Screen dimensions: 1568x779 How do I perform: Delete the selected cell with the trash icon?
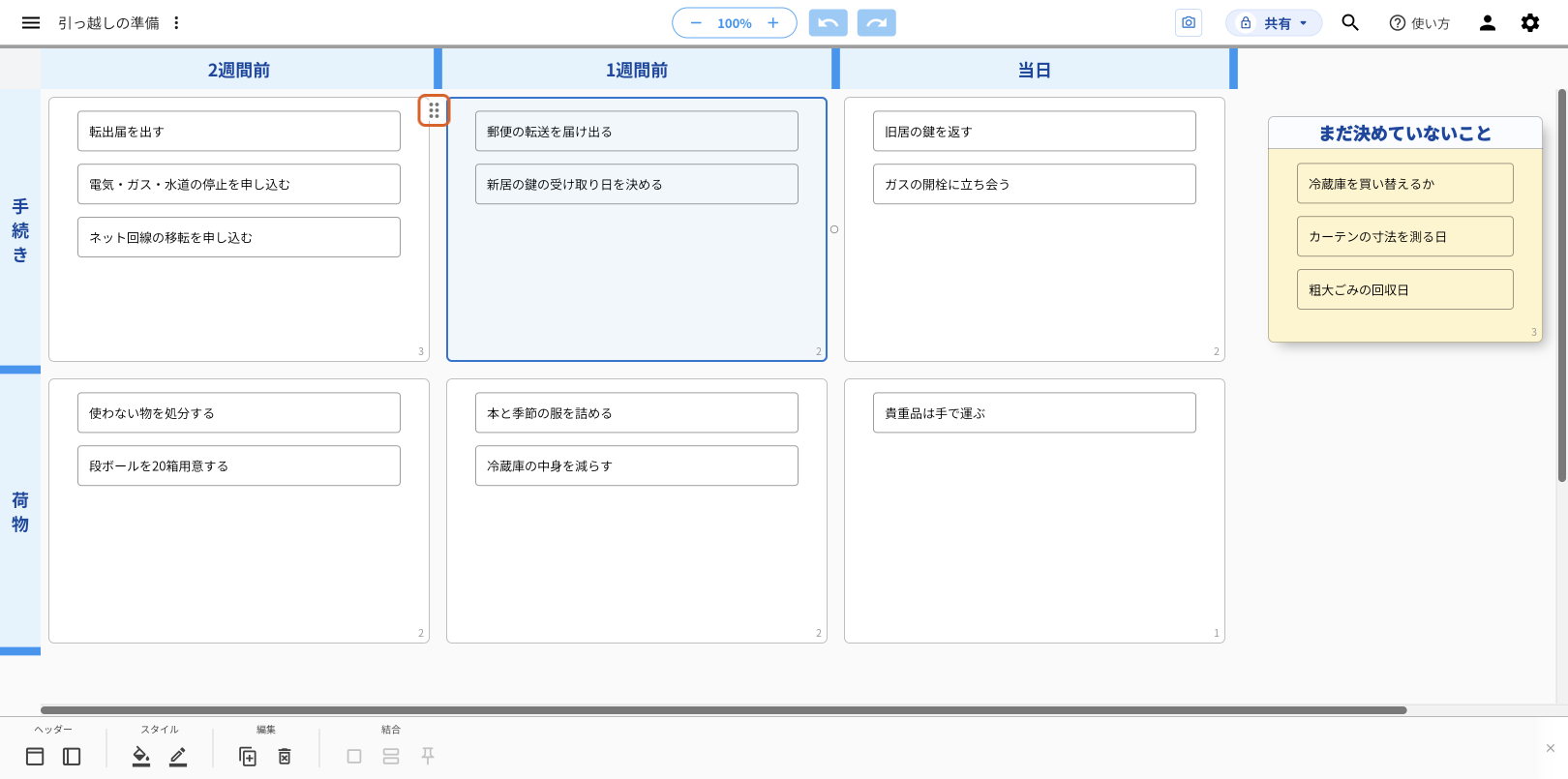[285, 757]
